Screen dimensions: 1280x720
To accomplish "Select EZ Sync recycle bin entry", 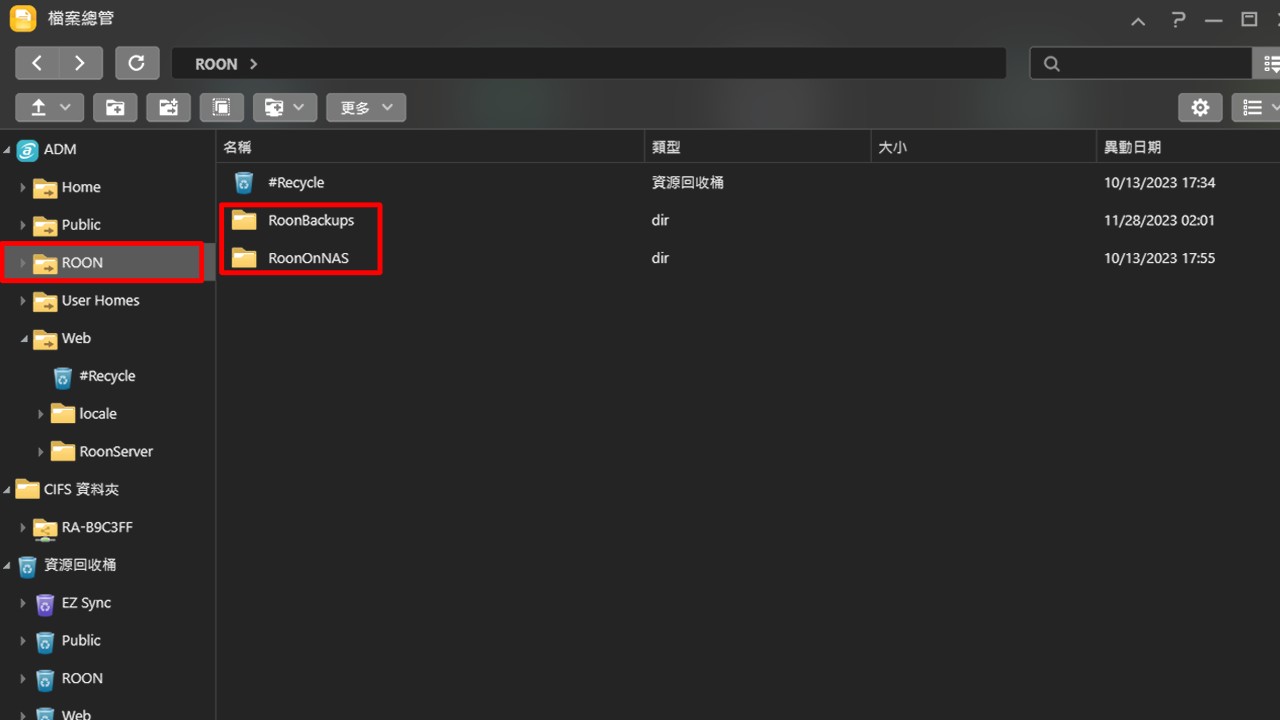I will coord(86,603).
